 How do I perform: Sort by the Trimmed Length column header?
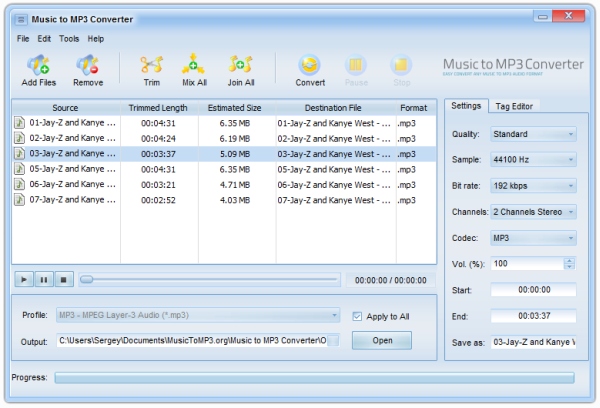pos(159,108)
